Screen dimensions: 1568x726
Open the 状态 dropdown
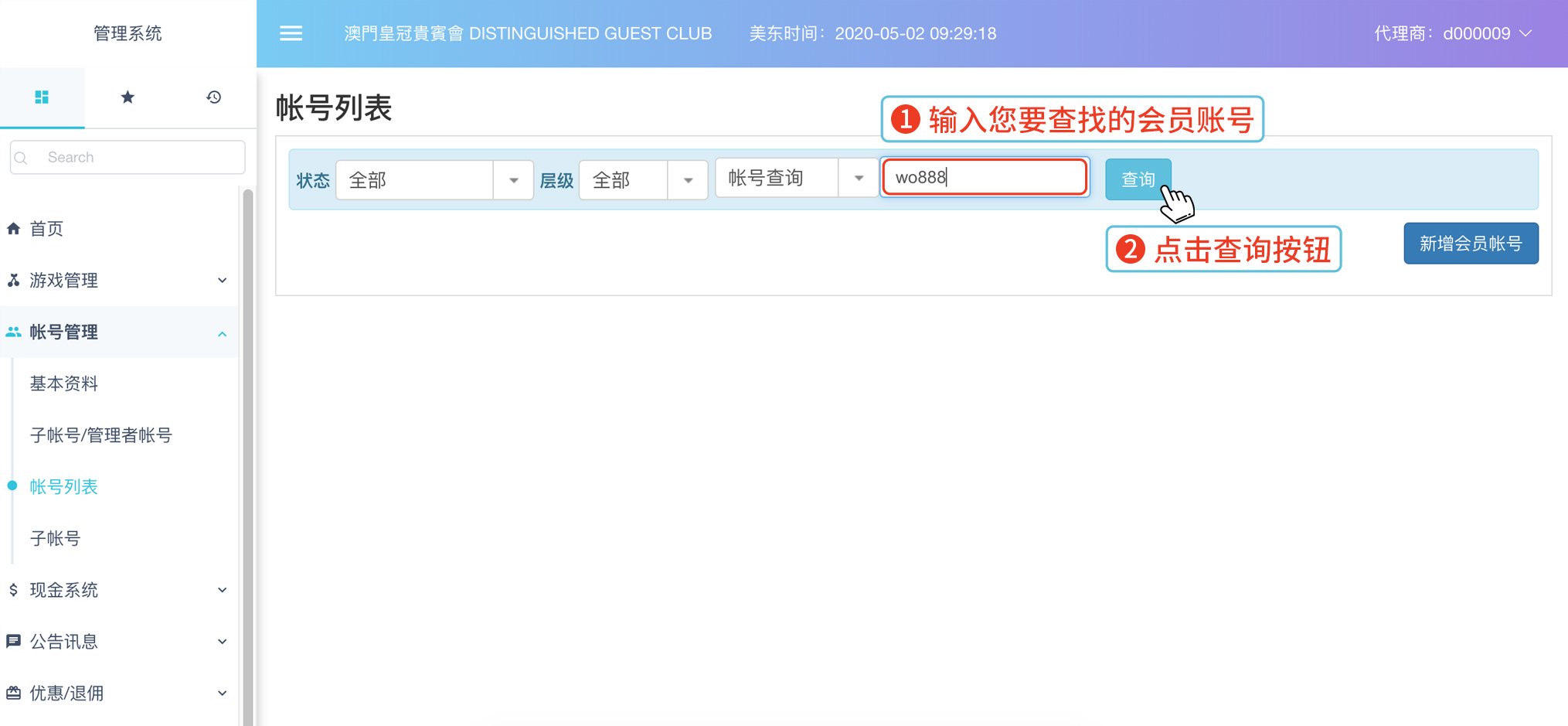(434, 180)
